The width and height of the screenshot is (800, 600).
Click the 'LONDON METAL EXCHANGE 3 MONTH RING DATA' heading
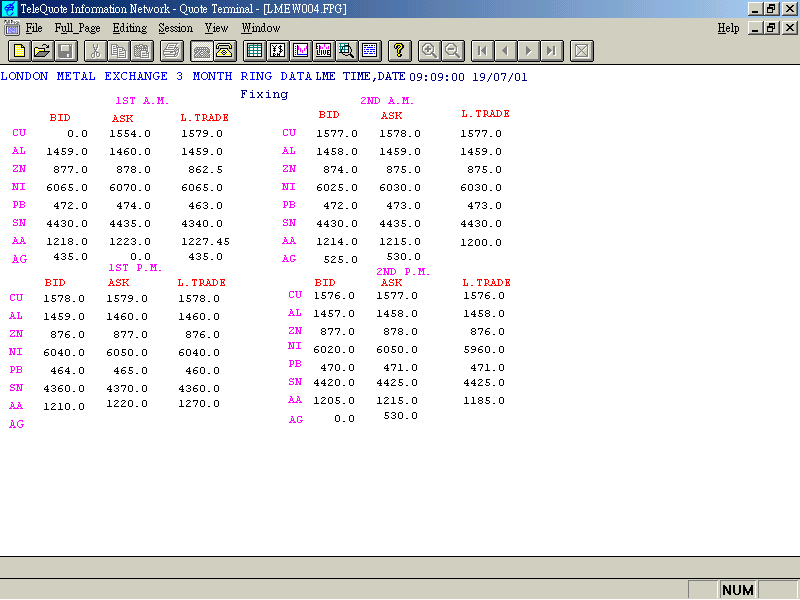click(156, 77)
